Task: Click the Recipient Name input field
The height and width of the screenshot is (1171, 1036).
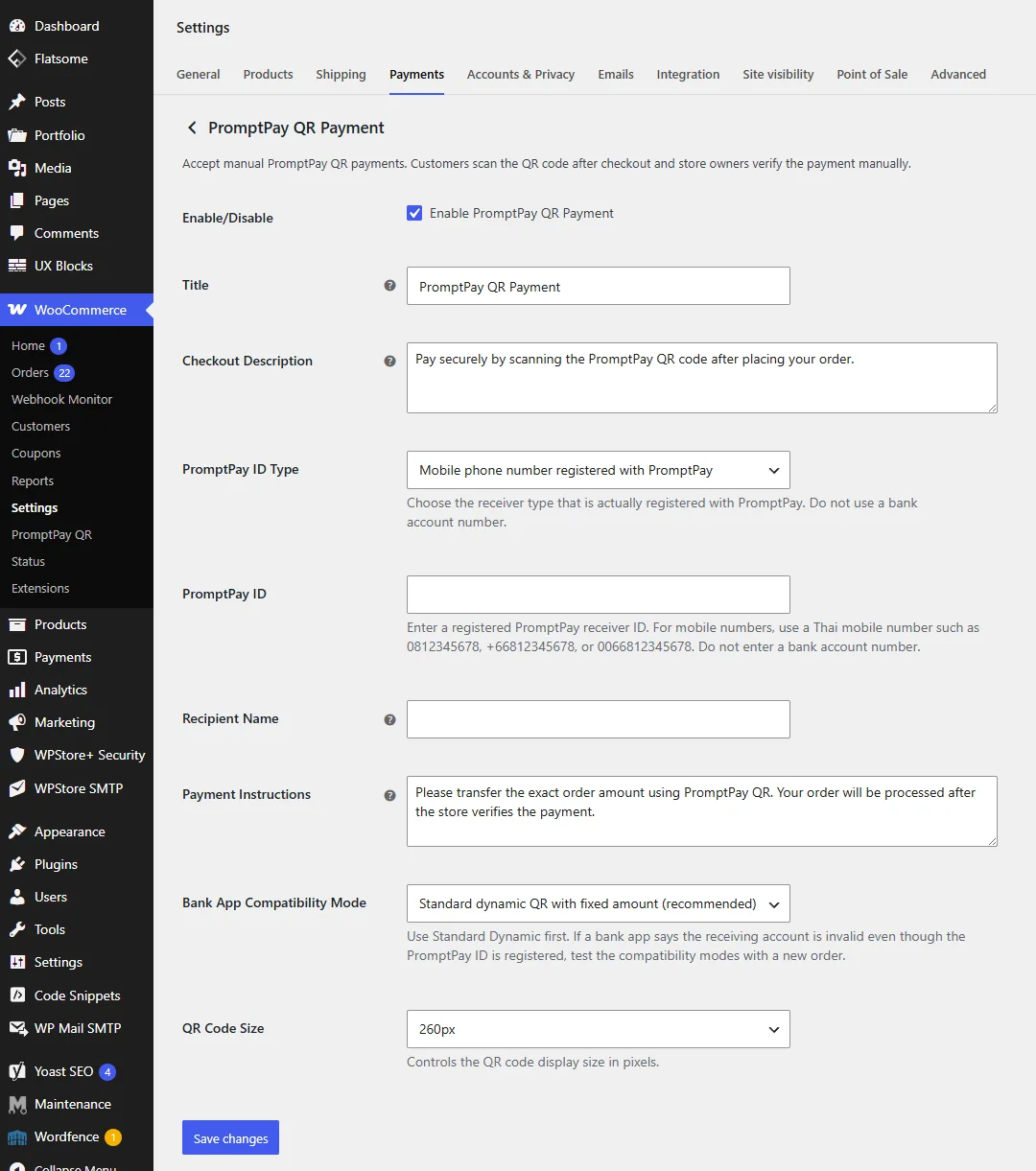Action: coord(599,719)
